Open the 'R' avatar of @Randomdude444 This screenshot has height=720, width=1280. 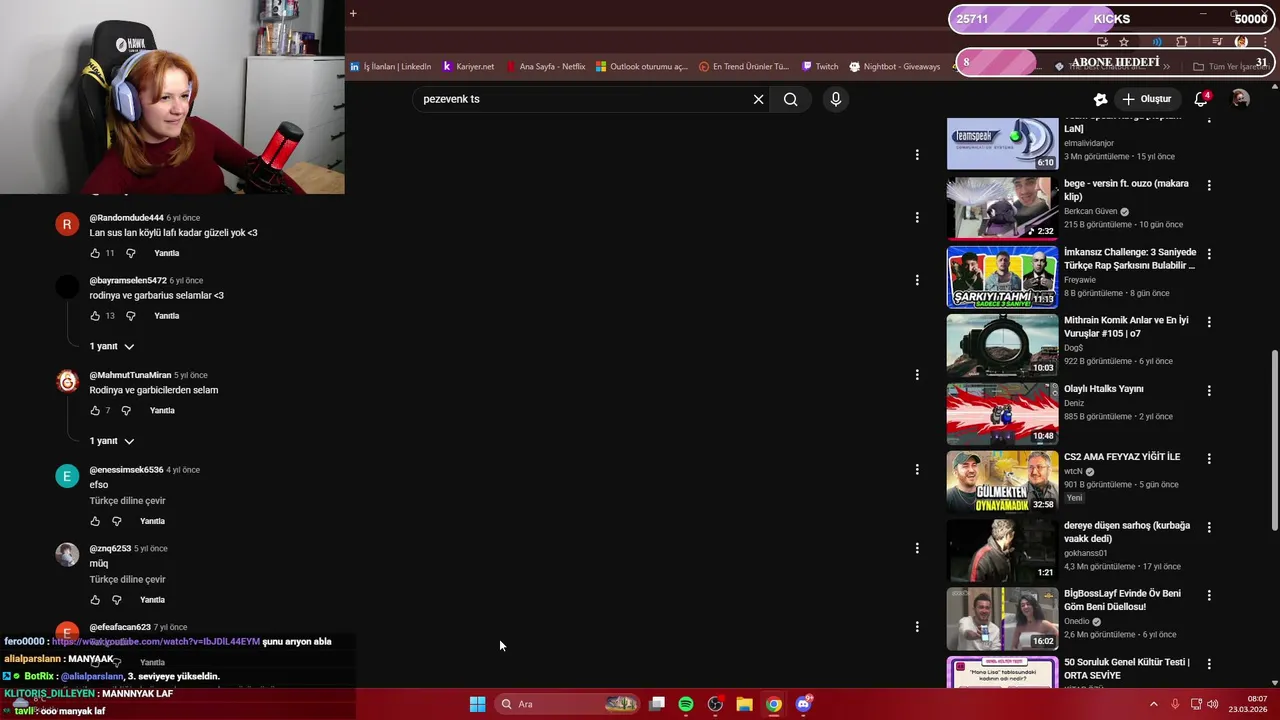[67, 224]
